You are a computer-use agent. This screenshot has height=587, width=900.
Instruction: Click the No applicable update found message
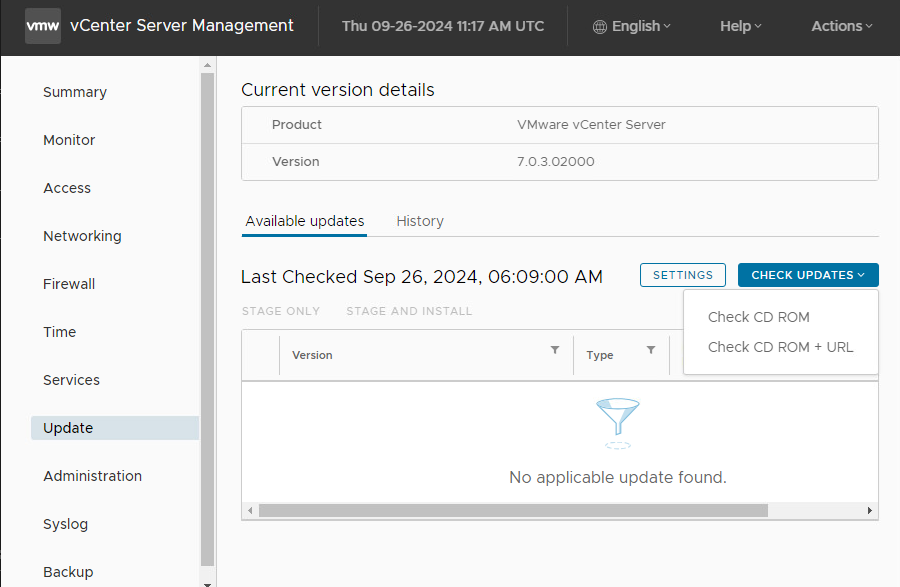618,477
